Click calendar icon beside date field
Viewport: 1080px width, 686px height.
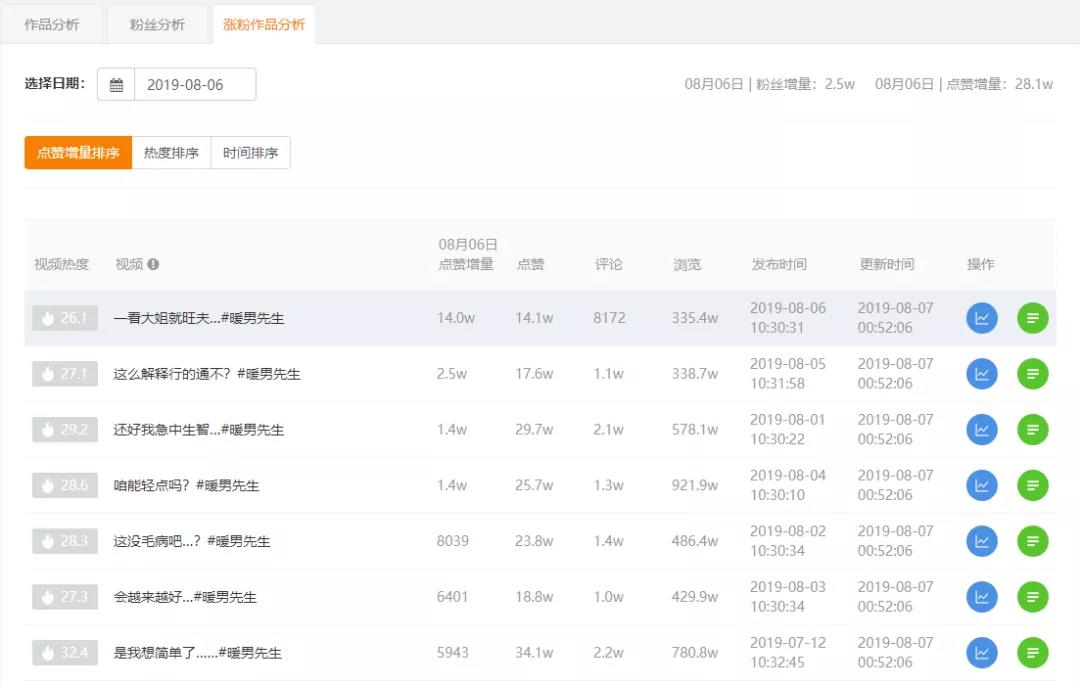coord(116,85)
